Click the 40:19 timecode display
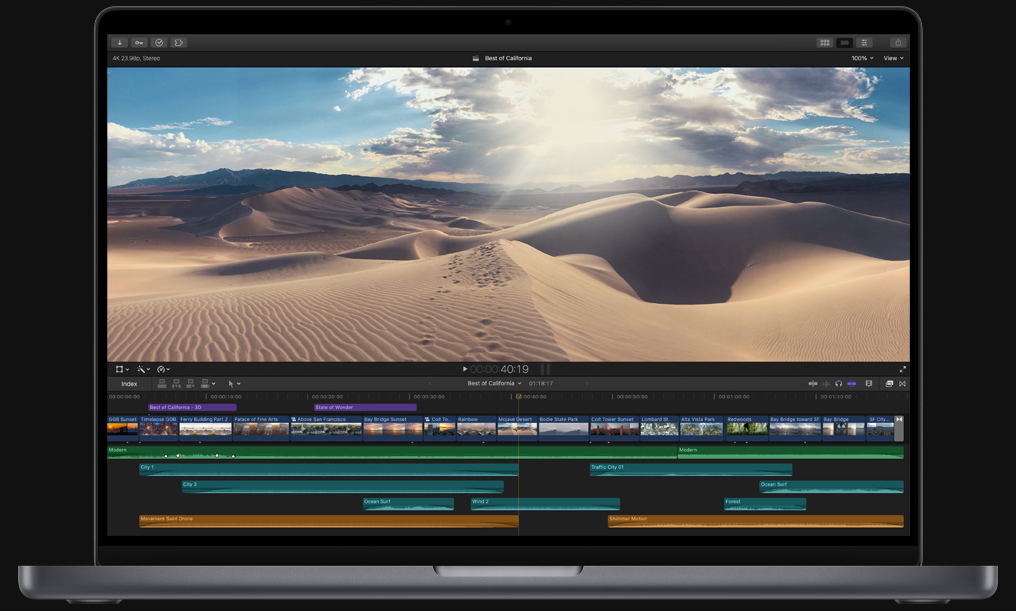Image resolution: width=1016 pixels, height=611 pixels. tap(499, 369)
